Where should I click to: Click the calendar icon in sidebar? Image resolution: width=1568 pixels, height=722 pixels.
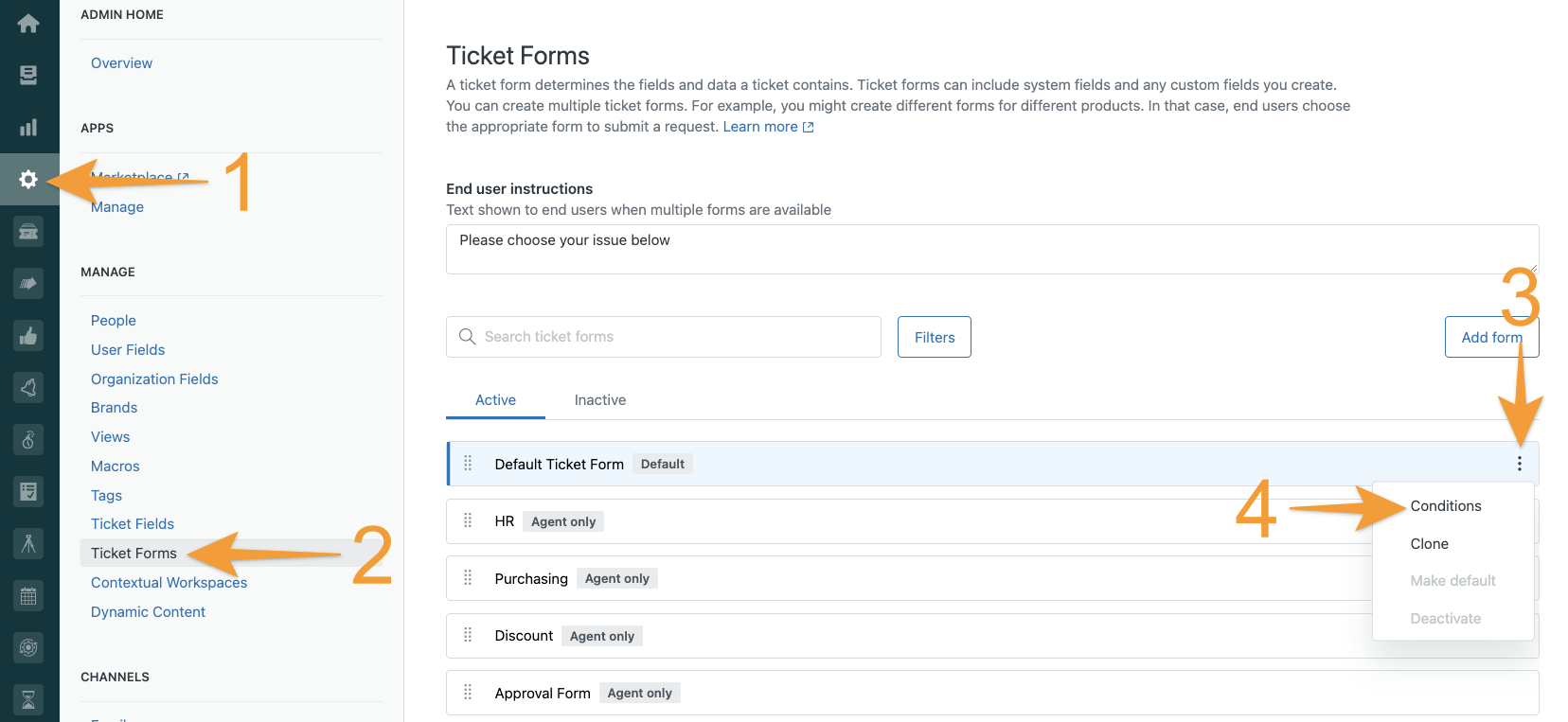click(x=28, y=596)
